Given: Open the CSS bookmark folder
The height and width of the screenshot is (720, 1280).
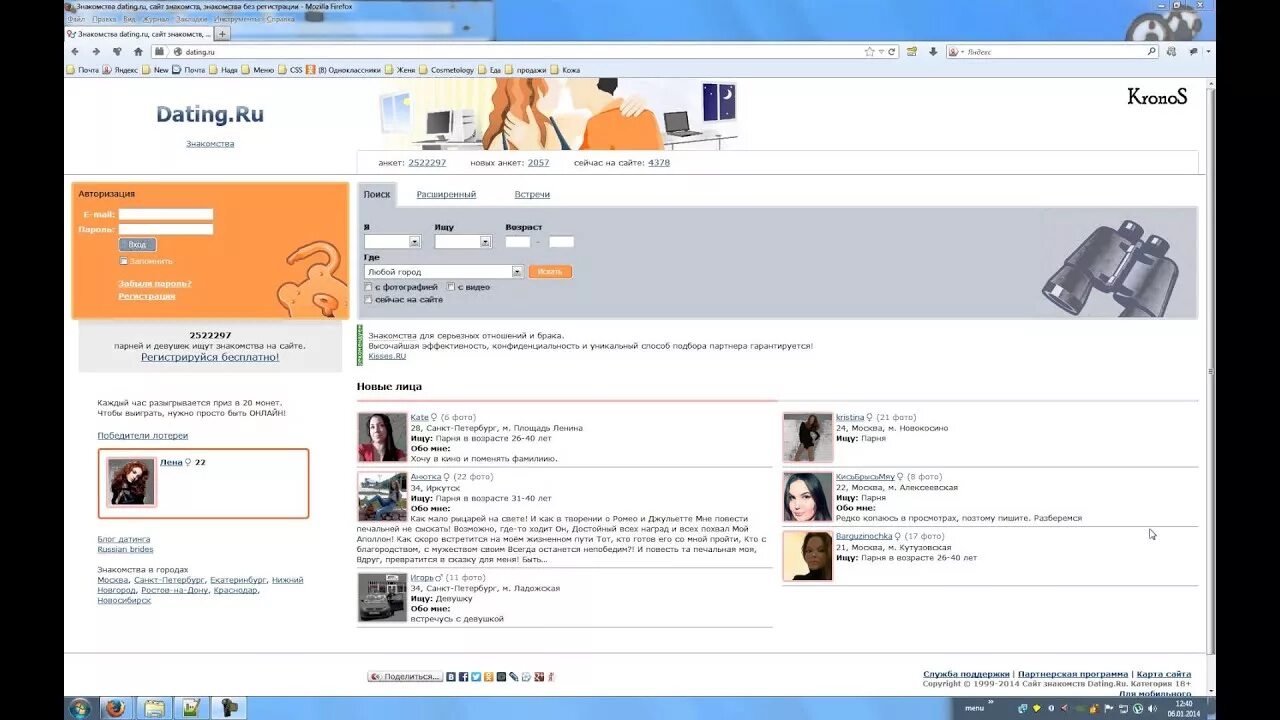Looking at the screenshot, I should point(290,70).
